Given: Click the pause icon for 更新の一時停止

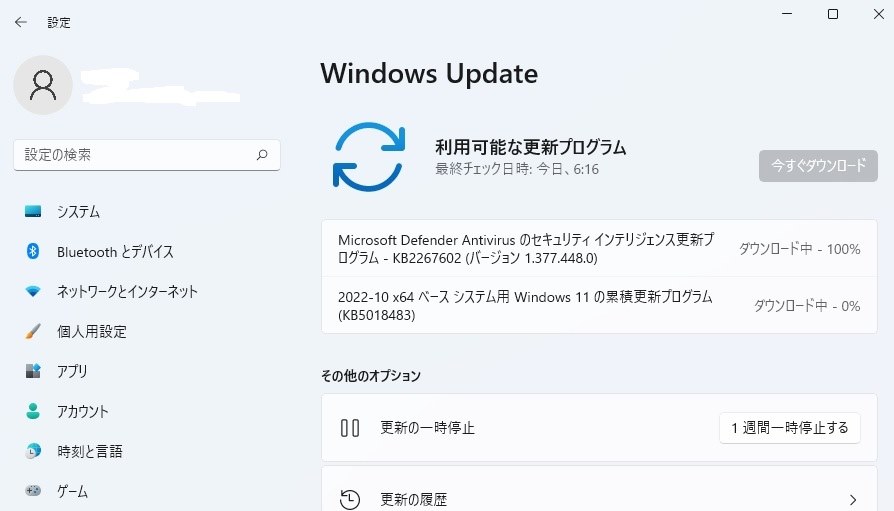Looking at the screenshot, I should click(x=350, y=428).
